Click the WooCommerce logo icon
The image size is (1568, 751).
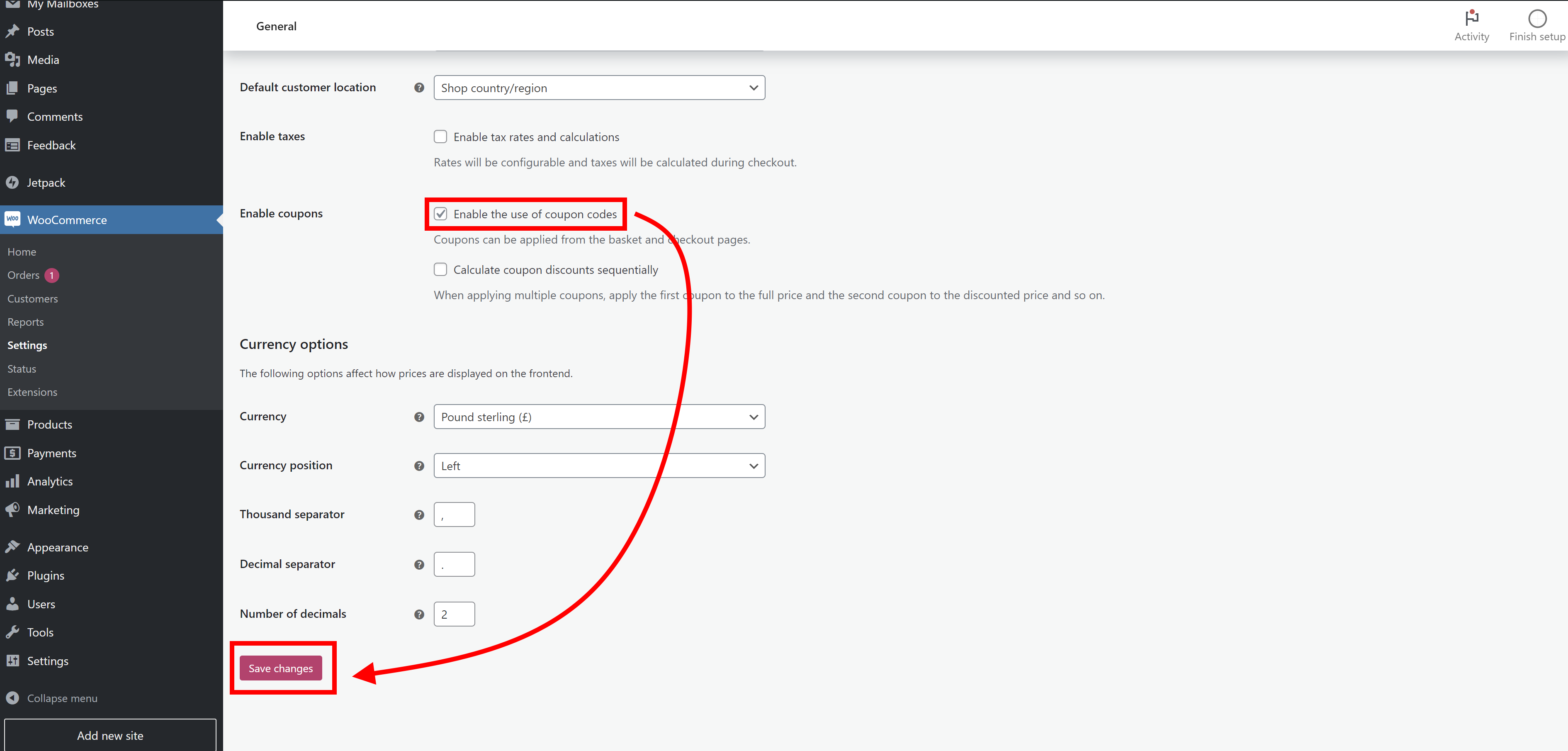tap(12, 219)
